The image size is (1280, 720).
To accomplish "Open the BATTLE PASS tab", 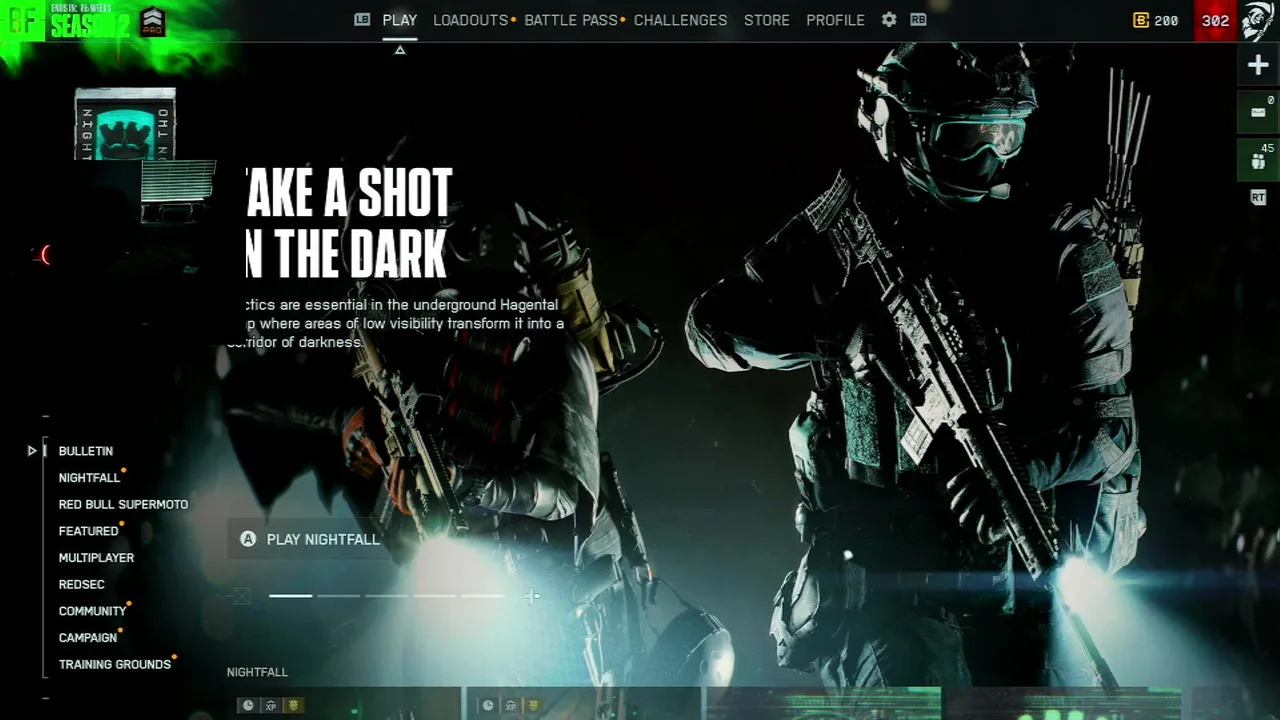I will point(571,20).
